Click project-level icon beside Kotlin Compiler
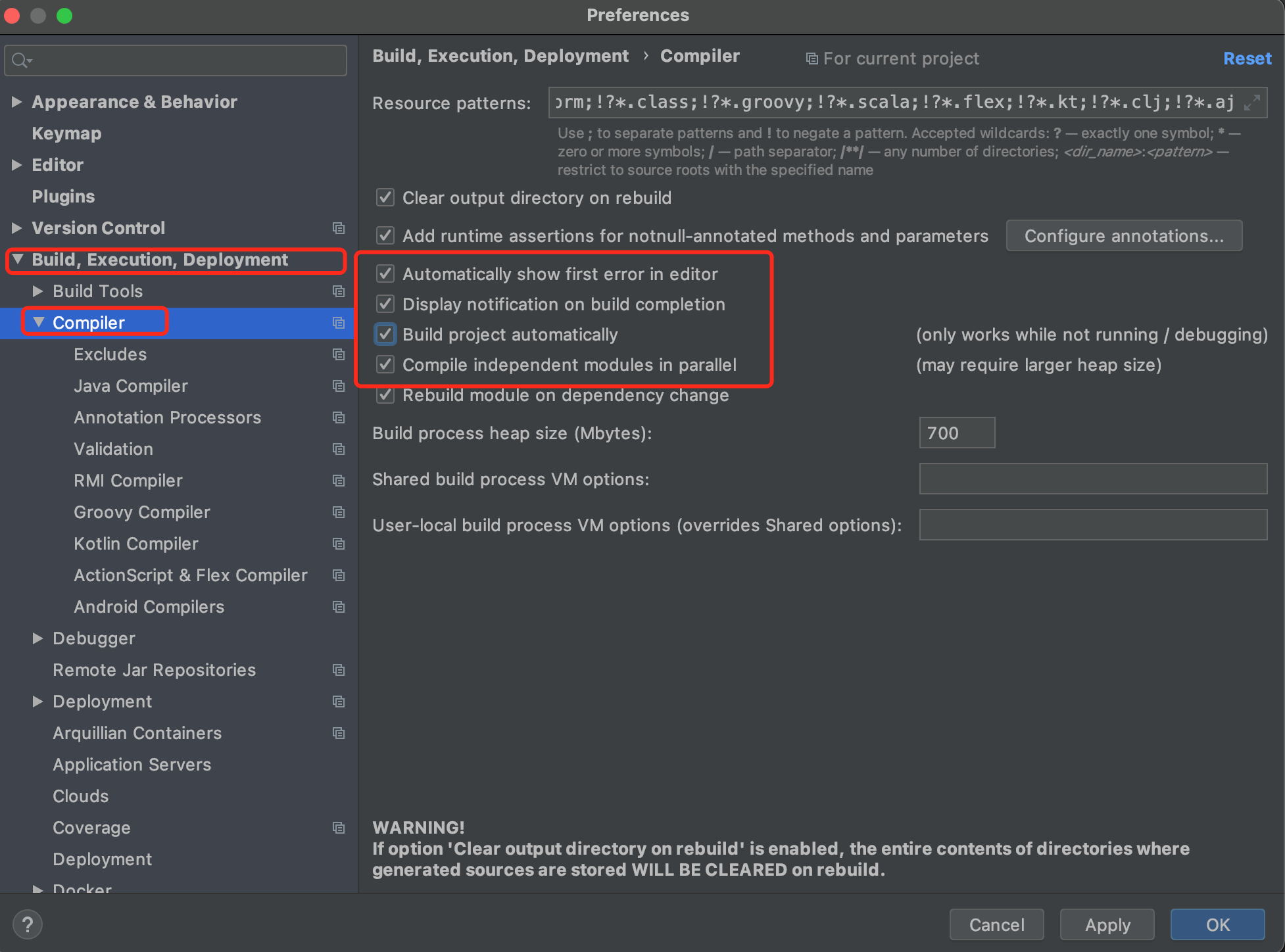Screen dimensions: 1285x952 point(339,544)
